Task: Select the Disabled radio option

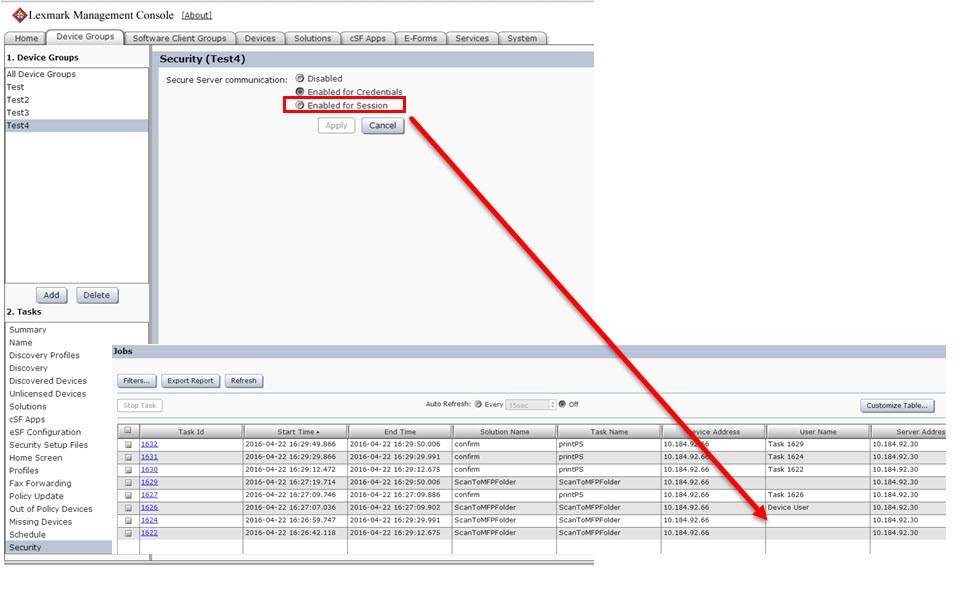Action: point(300,78)
